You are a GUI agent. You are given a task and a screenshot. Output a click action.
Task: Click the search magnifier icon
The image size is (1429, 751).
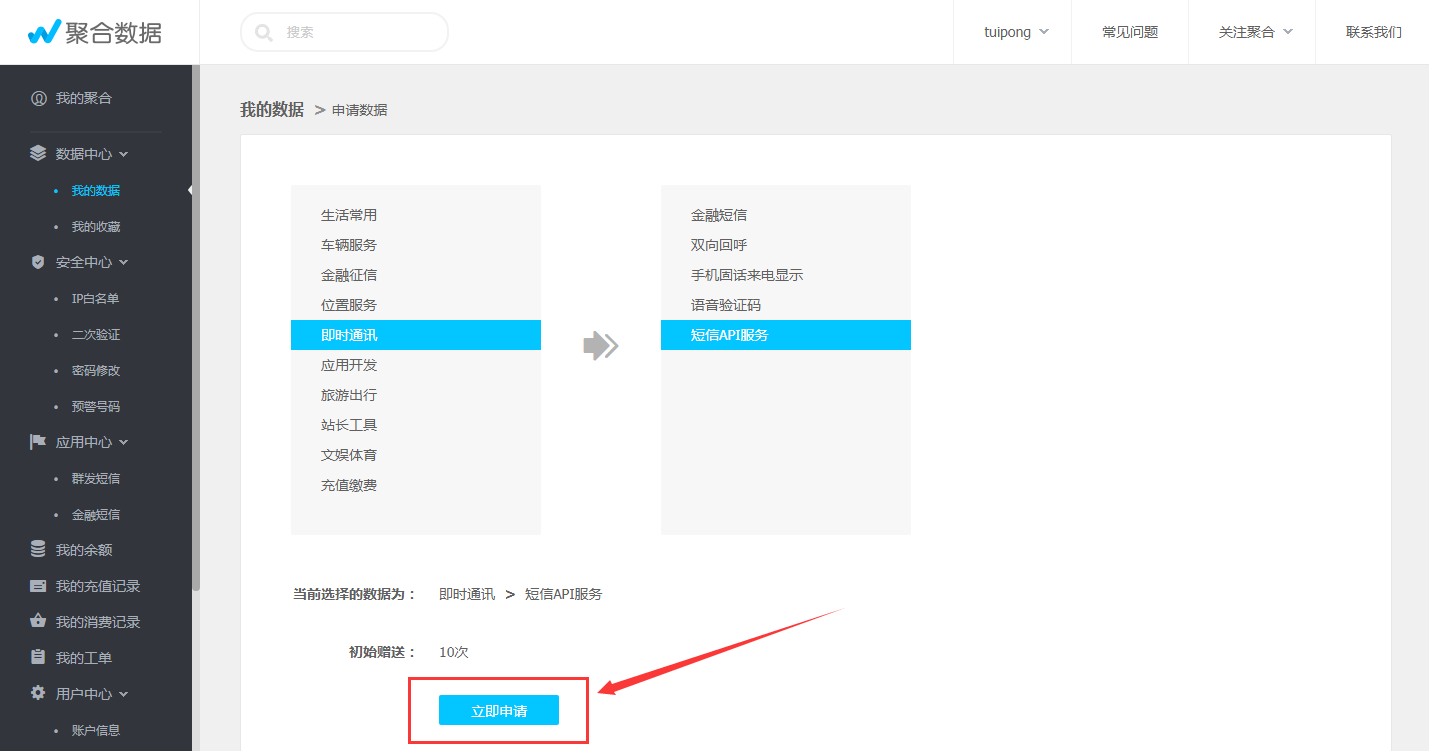(x=264, y=32)
